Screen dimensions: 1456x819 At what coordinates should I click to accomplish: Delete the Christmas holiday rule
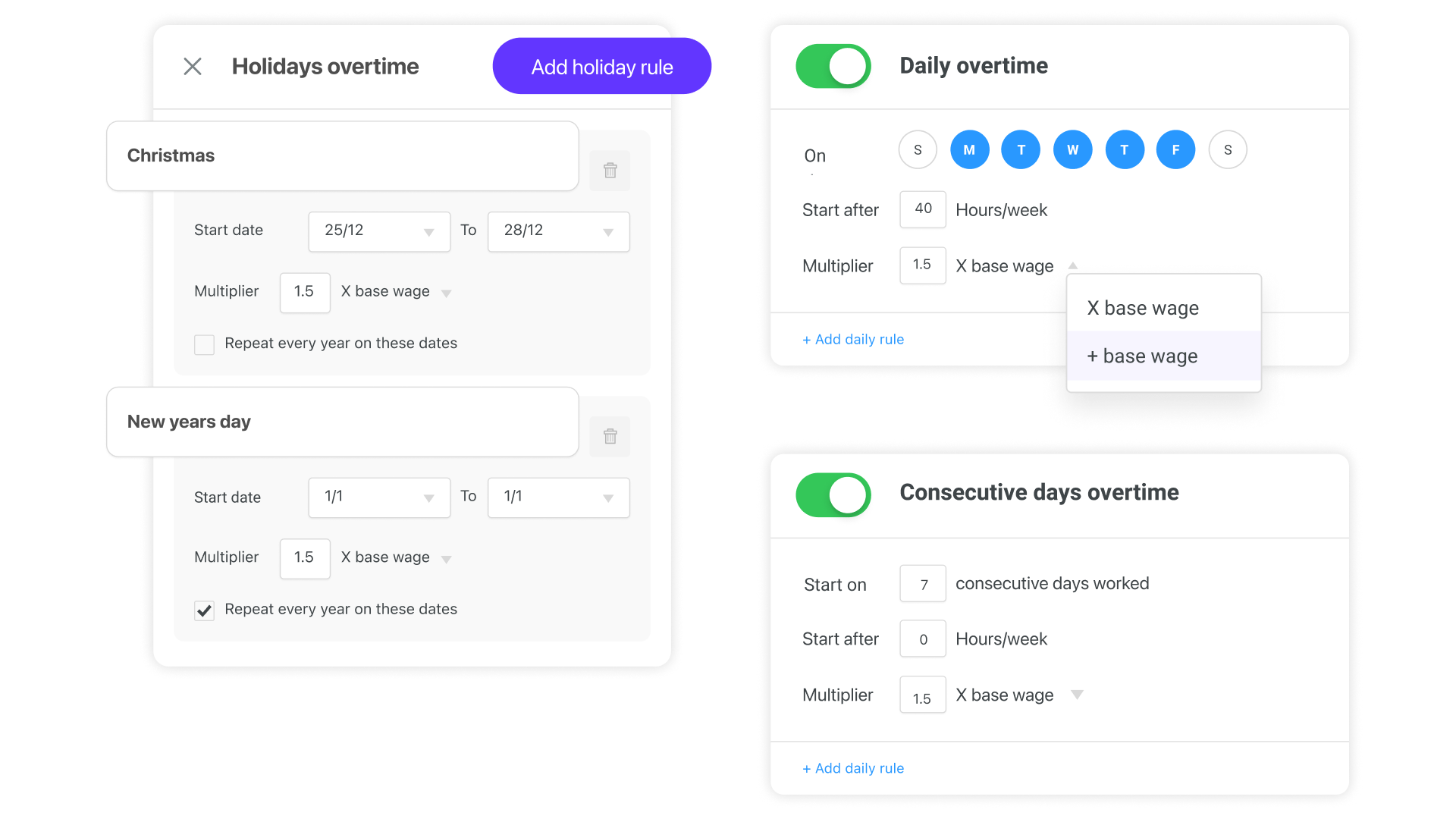[610, 170]
